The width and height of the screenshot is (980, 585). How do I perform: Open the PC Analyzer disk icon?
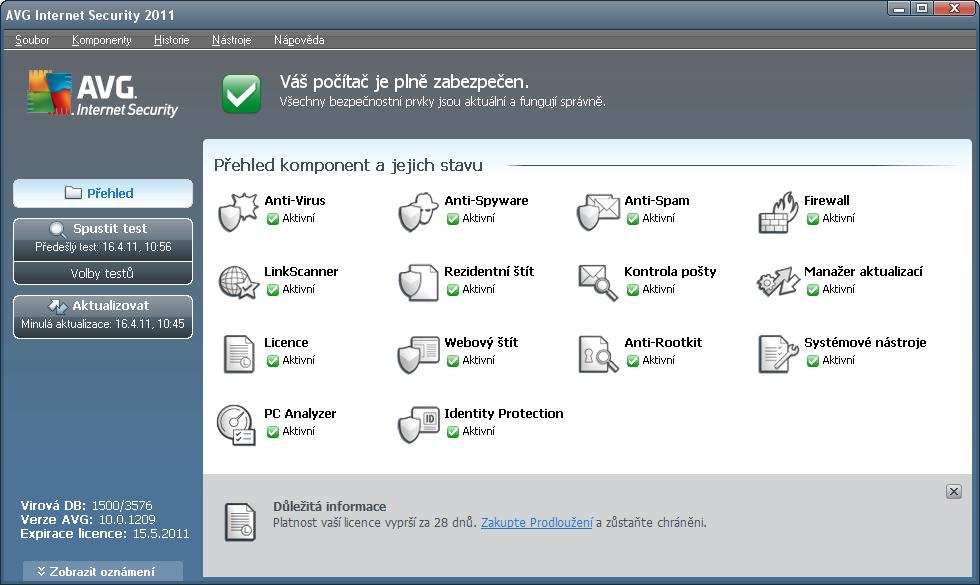237,423
